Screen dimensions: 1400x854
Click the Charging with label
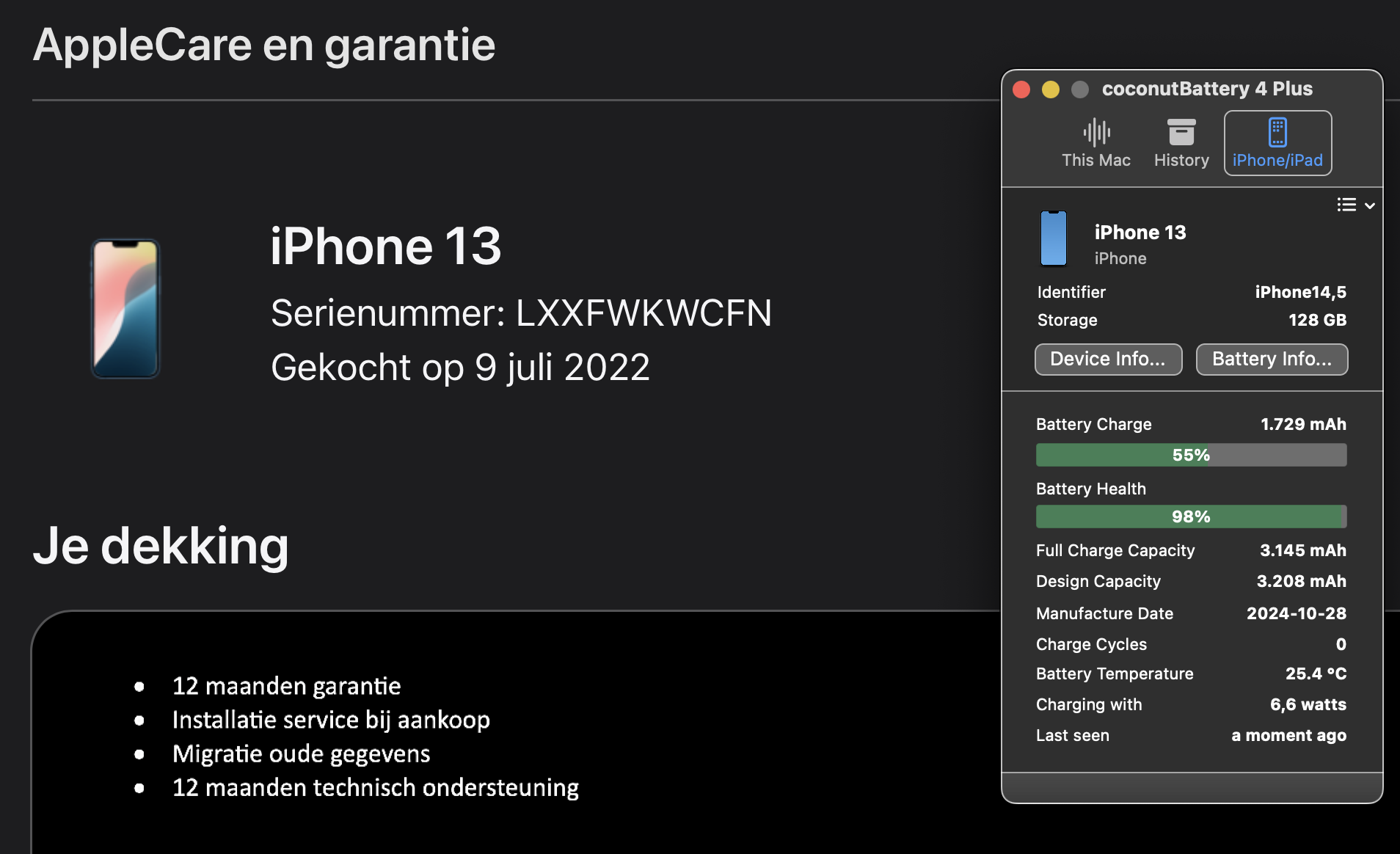click(1089, 704)
